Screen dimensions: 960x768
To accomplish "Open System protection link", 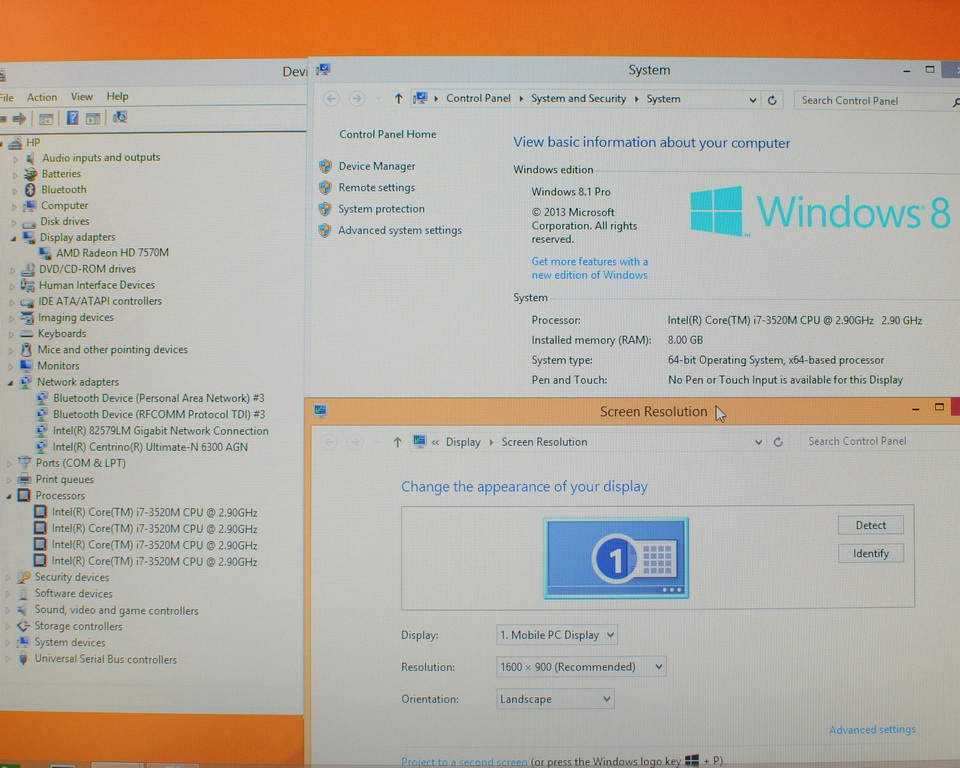I will click(x=381, y=209).
